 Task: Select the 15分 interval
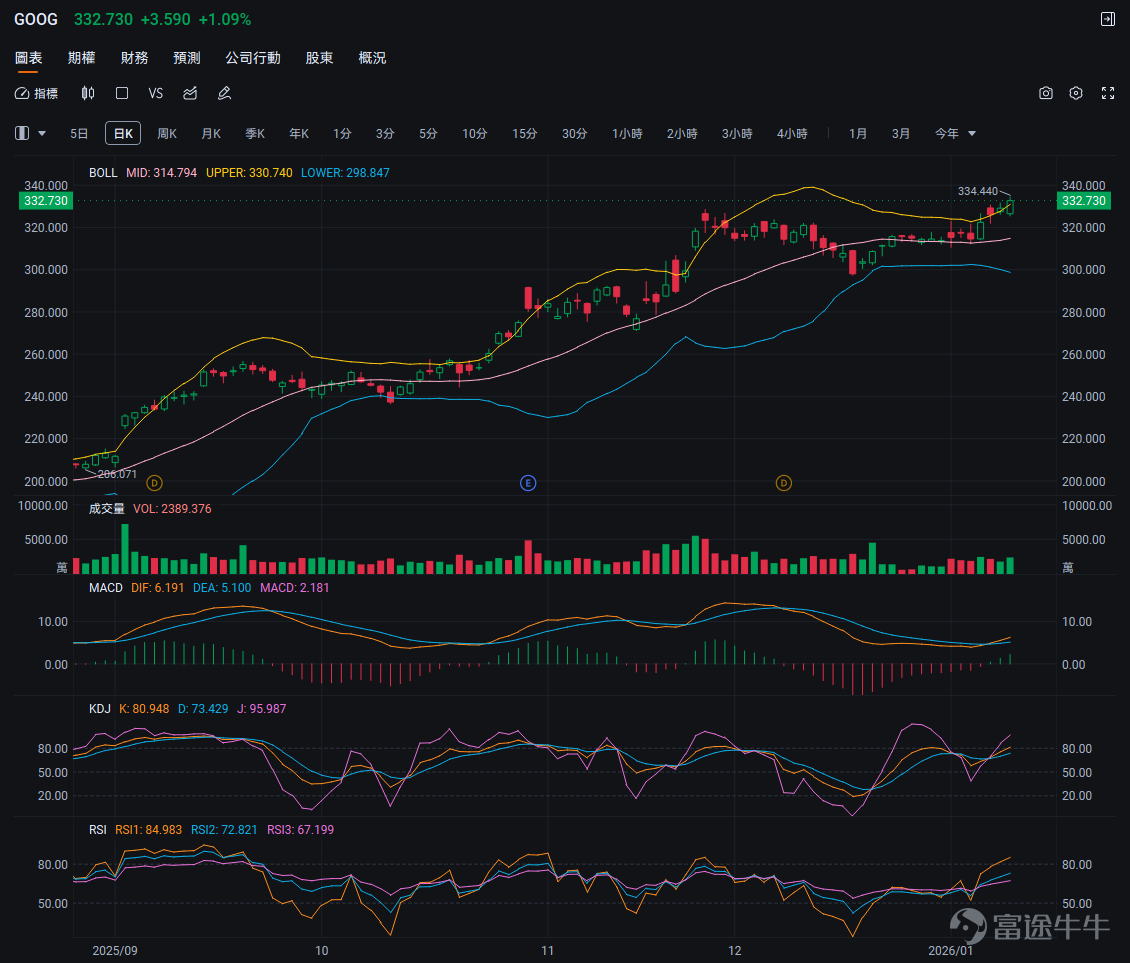[525, 133]
